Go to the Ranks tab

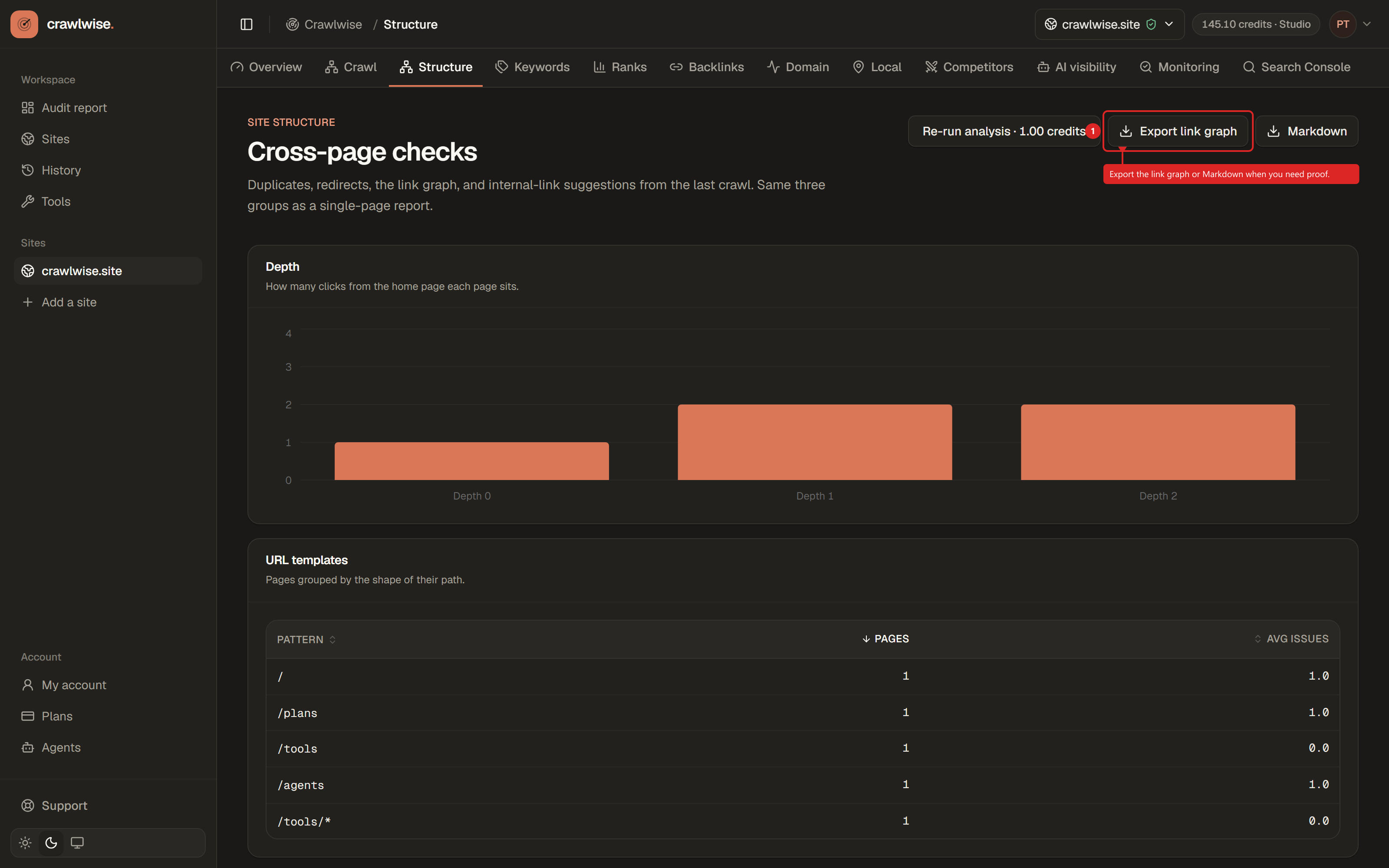click(x=620, y=67)
